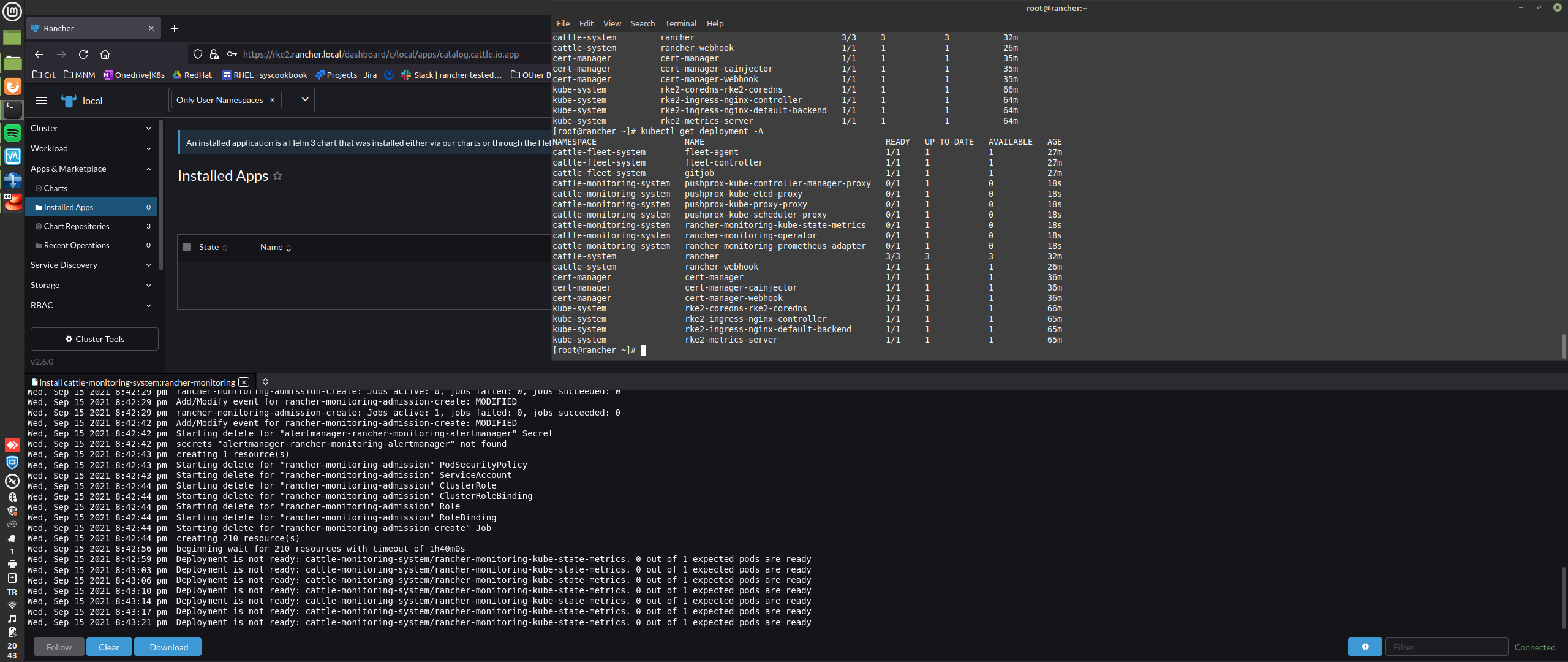The image size is (1568, 662).
Task: Open the Slack rancher-tested bookmark
Action: (451, 75)
